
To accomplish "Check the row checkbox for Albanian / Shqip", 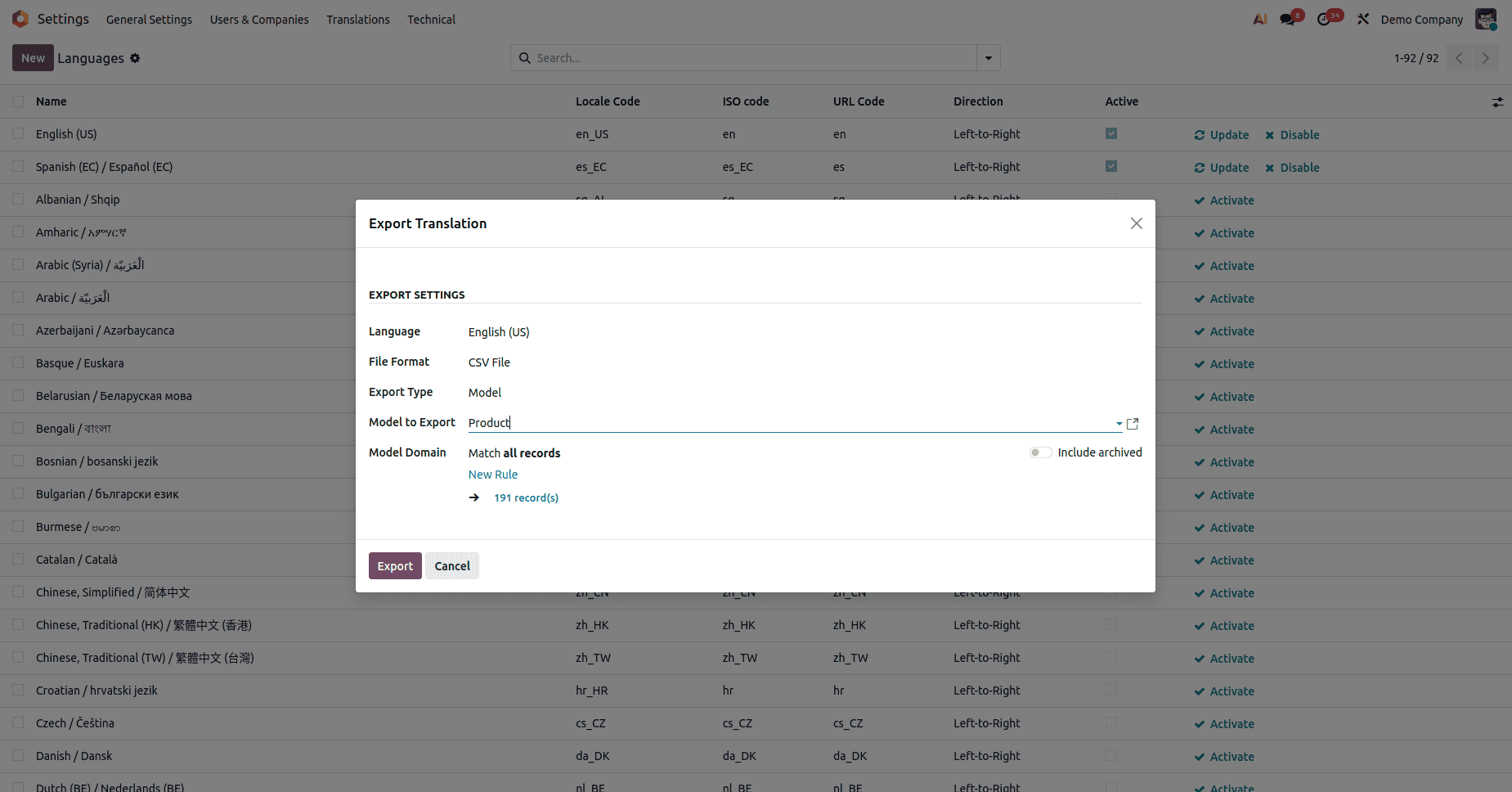I will [x=17, y=199].
